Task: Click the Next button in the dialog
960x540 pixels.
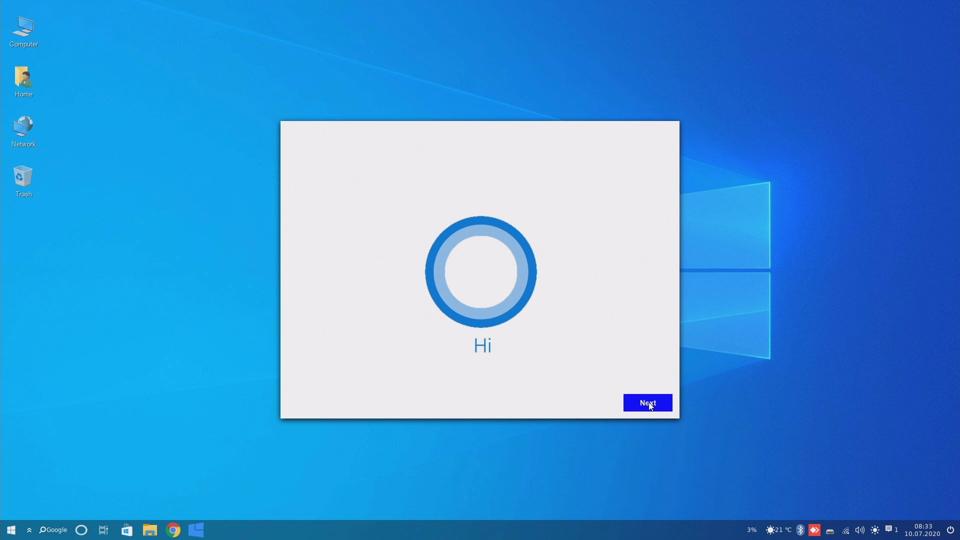Action: pyautogui.click(x=647, y=403)
